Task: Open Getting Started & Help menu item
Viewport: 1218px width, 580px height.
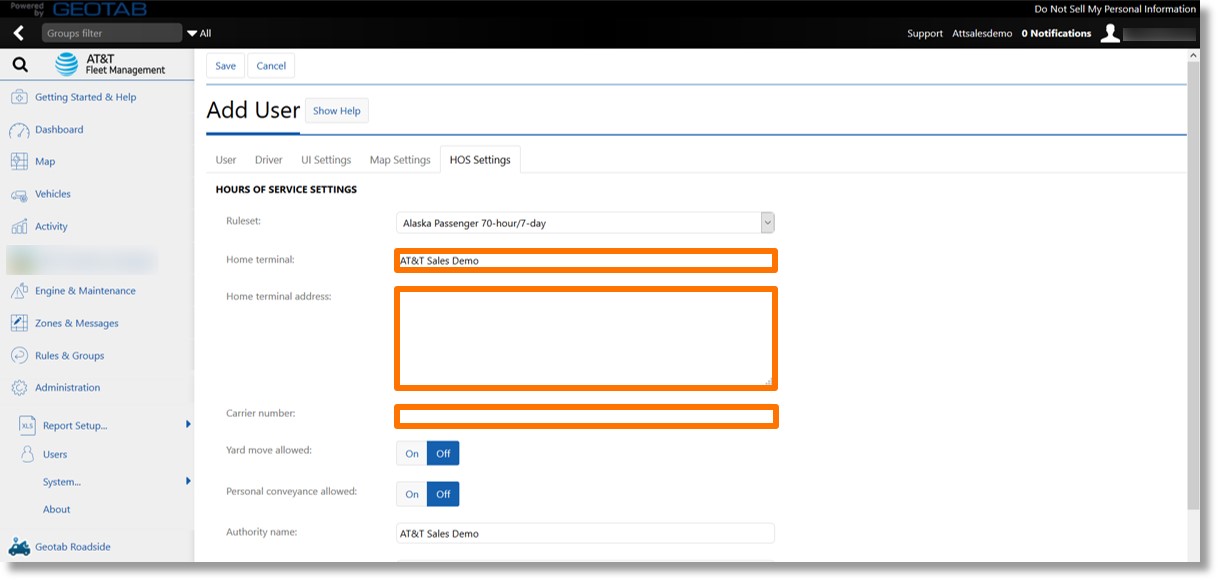Action: click(x=86, y=98)
